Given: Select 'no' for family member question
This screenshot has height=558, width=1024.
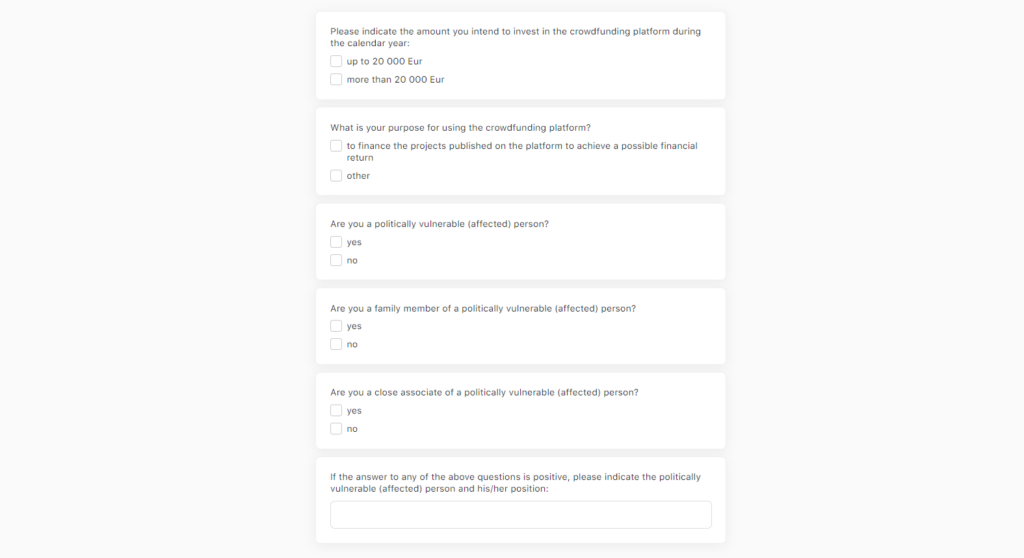Looking at the screenshot, I should pos(336,344).
